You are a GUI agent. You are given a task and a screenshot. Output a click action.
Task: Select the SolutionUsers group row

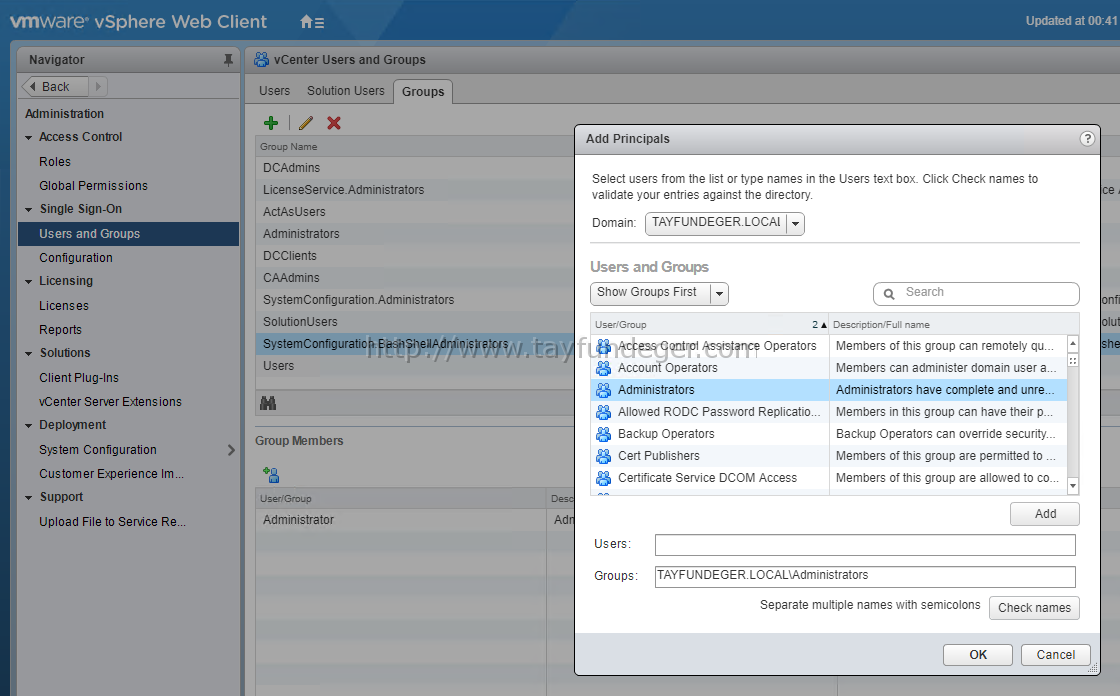tap(415, 322)
